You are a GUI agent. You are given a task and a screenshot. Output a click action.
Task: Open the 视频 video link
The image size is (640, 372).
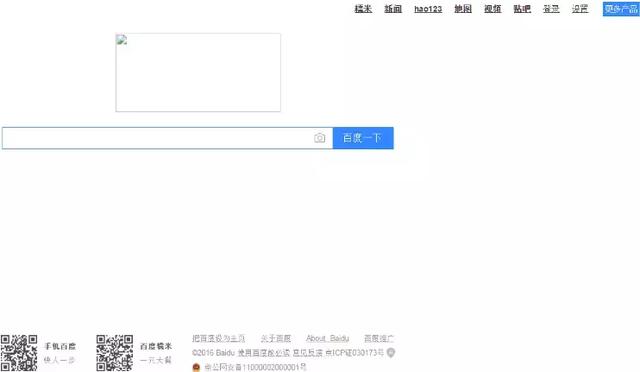point(492,9)
